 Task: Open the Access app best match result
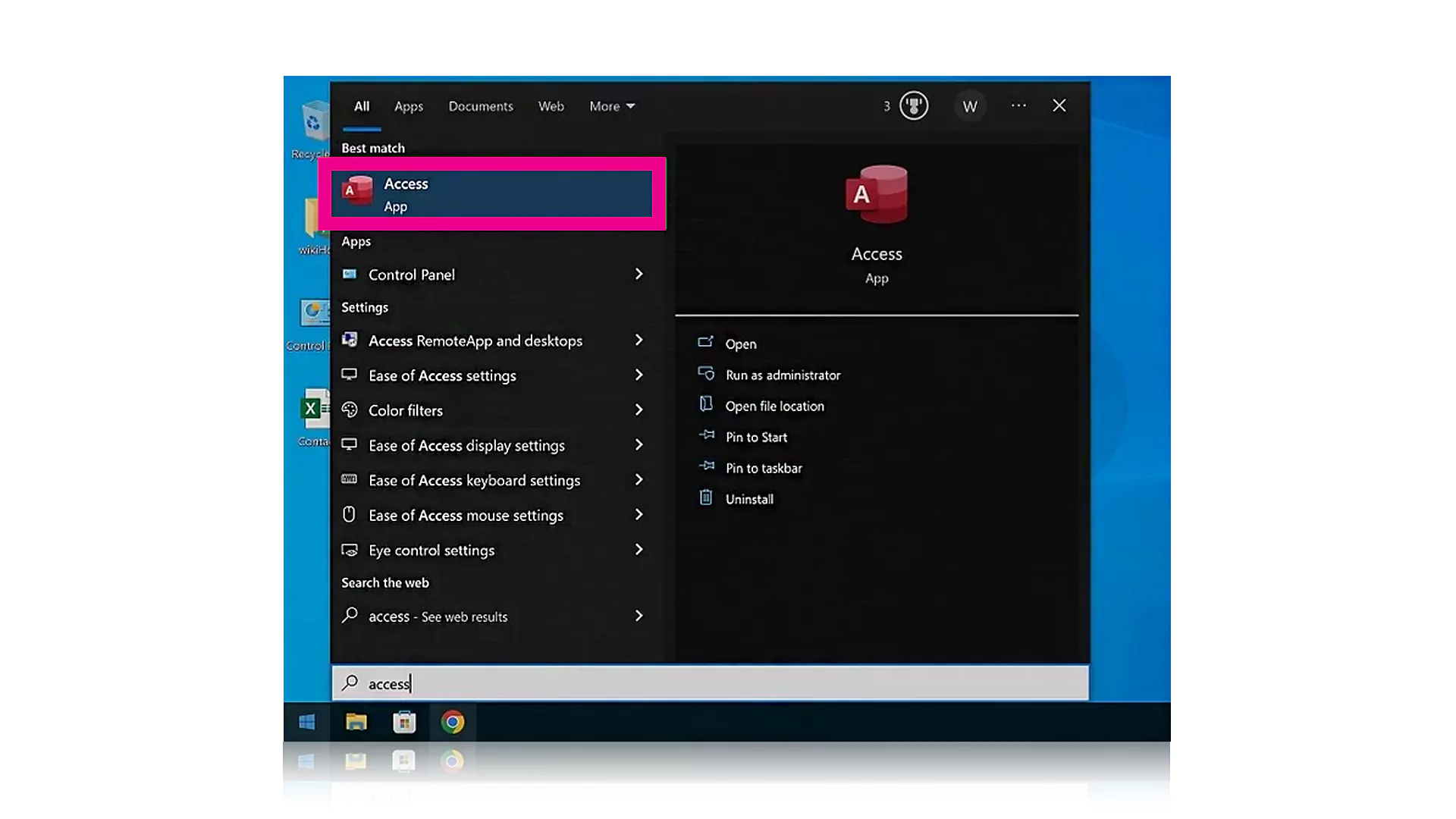click(492, 193)
